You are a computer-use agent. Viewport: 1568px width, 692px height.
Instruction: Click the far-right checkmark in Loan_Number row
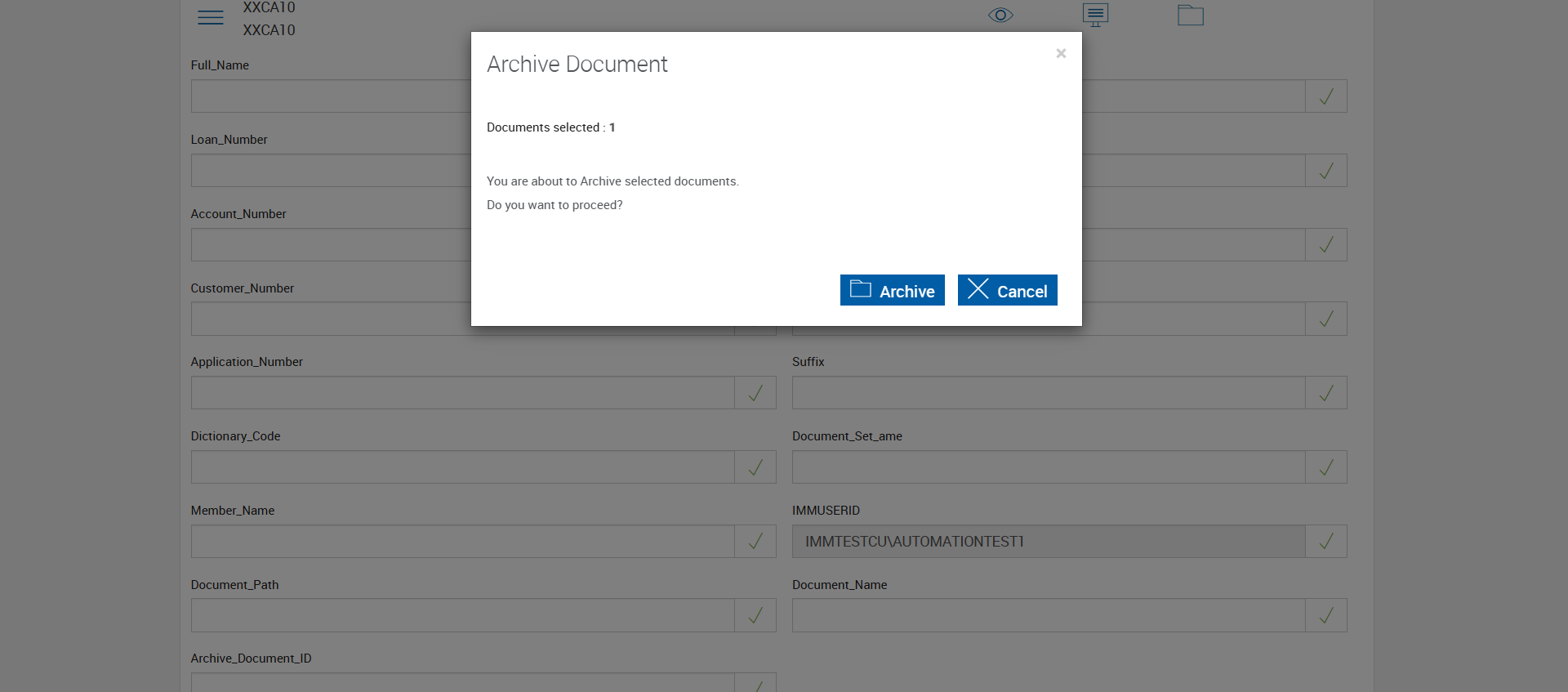click(x=1326, y=171)
